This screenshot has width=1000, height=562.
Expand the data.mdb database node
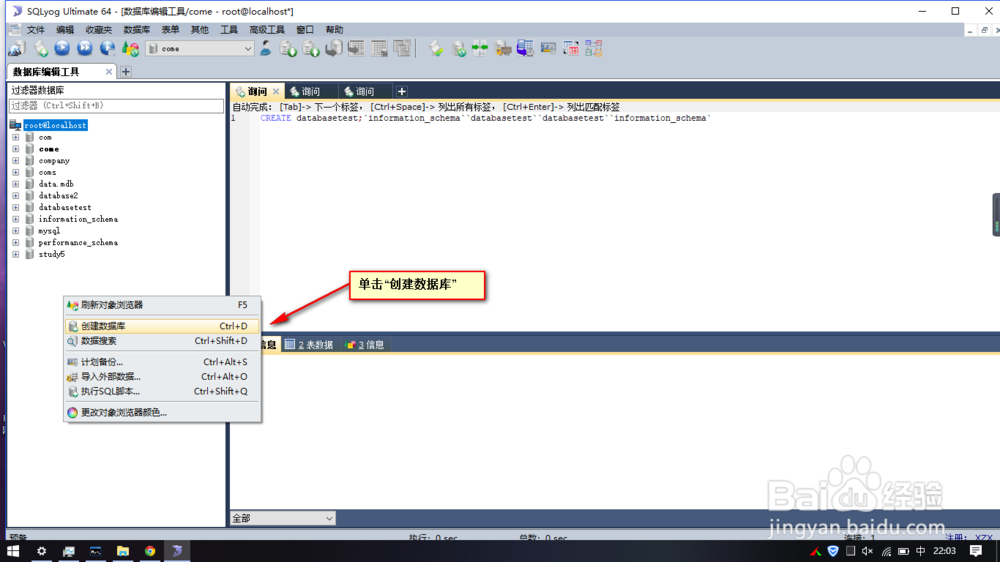[16, 184]
